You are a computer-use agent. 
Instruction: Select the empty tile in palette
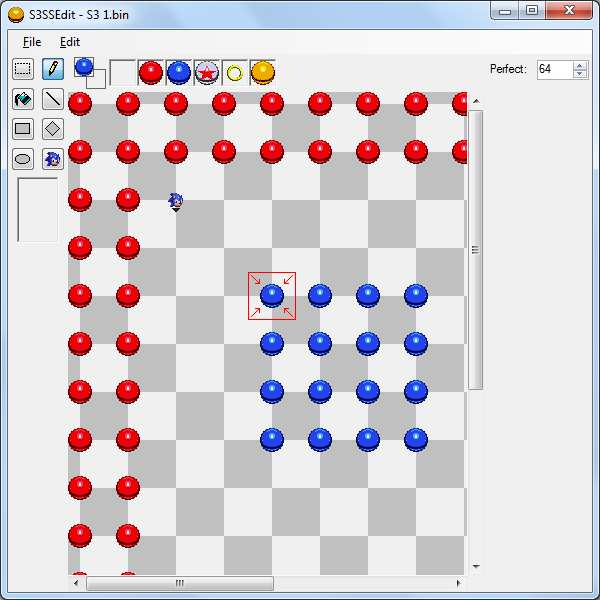(x=122, y=73)
